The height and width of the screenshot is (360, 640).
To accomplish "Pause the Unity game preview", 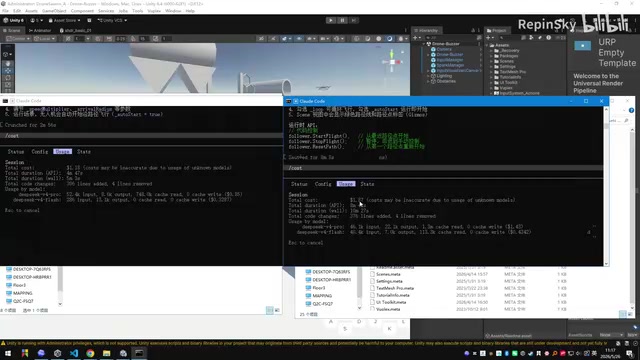I will (x=342, y=20).
